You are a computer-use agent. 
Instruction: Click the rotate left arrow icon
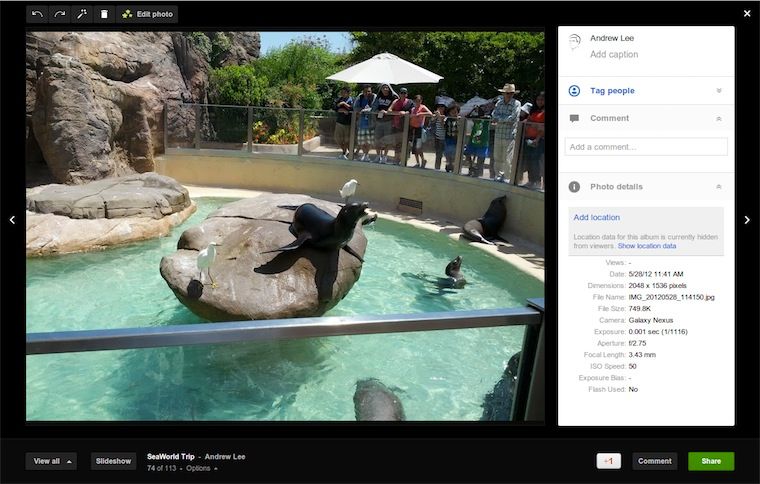[x=37, y=14]
